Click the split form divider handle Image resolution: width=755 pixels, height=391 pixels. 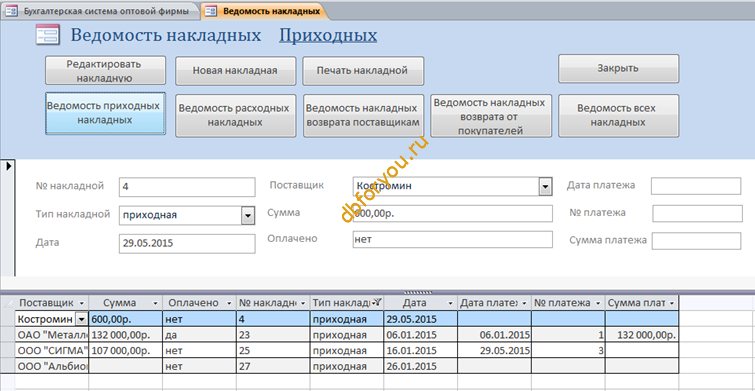pyautogui.click(x=418, y=292)
